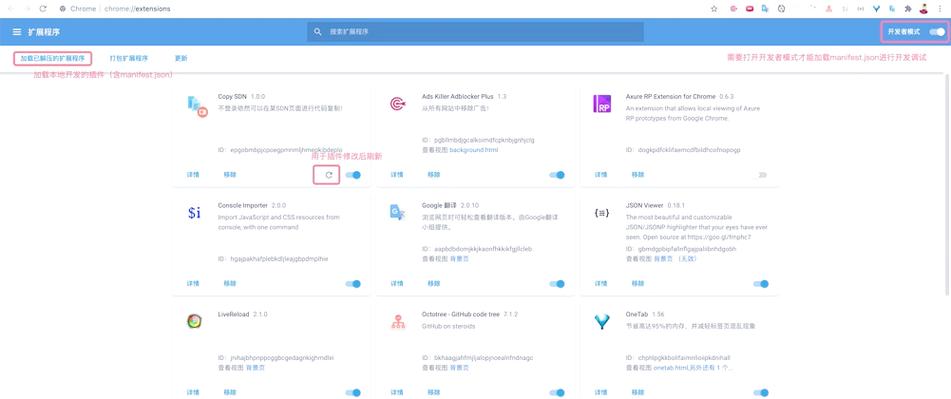Click the Axure RP Extension for Chrome title
951x399 pixels.
(x=670, y=96)
